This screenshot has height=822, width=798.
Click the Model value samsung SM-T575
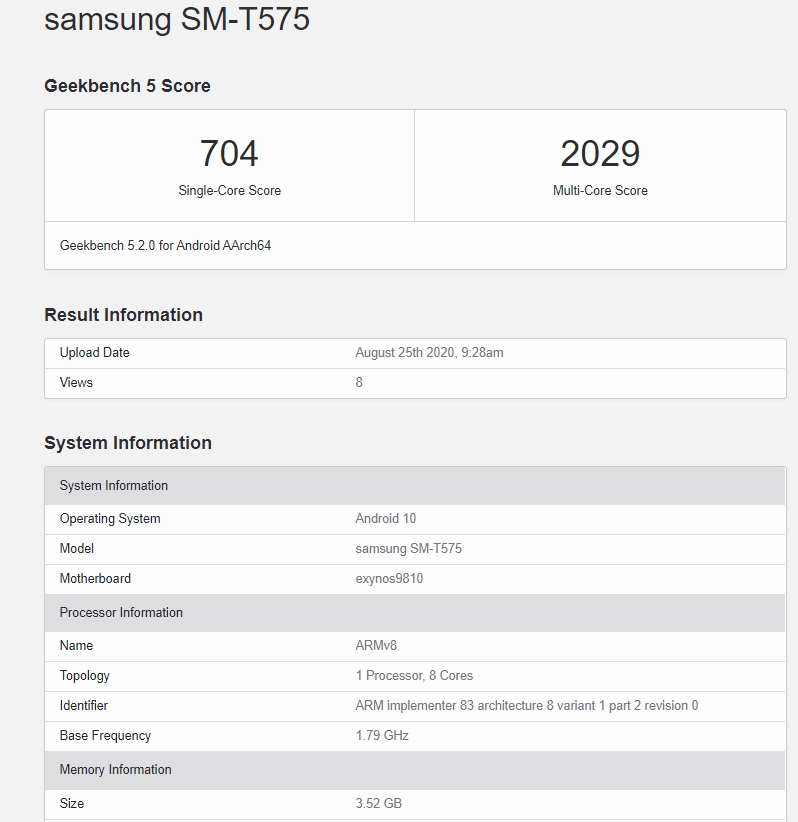click(408, 549)
